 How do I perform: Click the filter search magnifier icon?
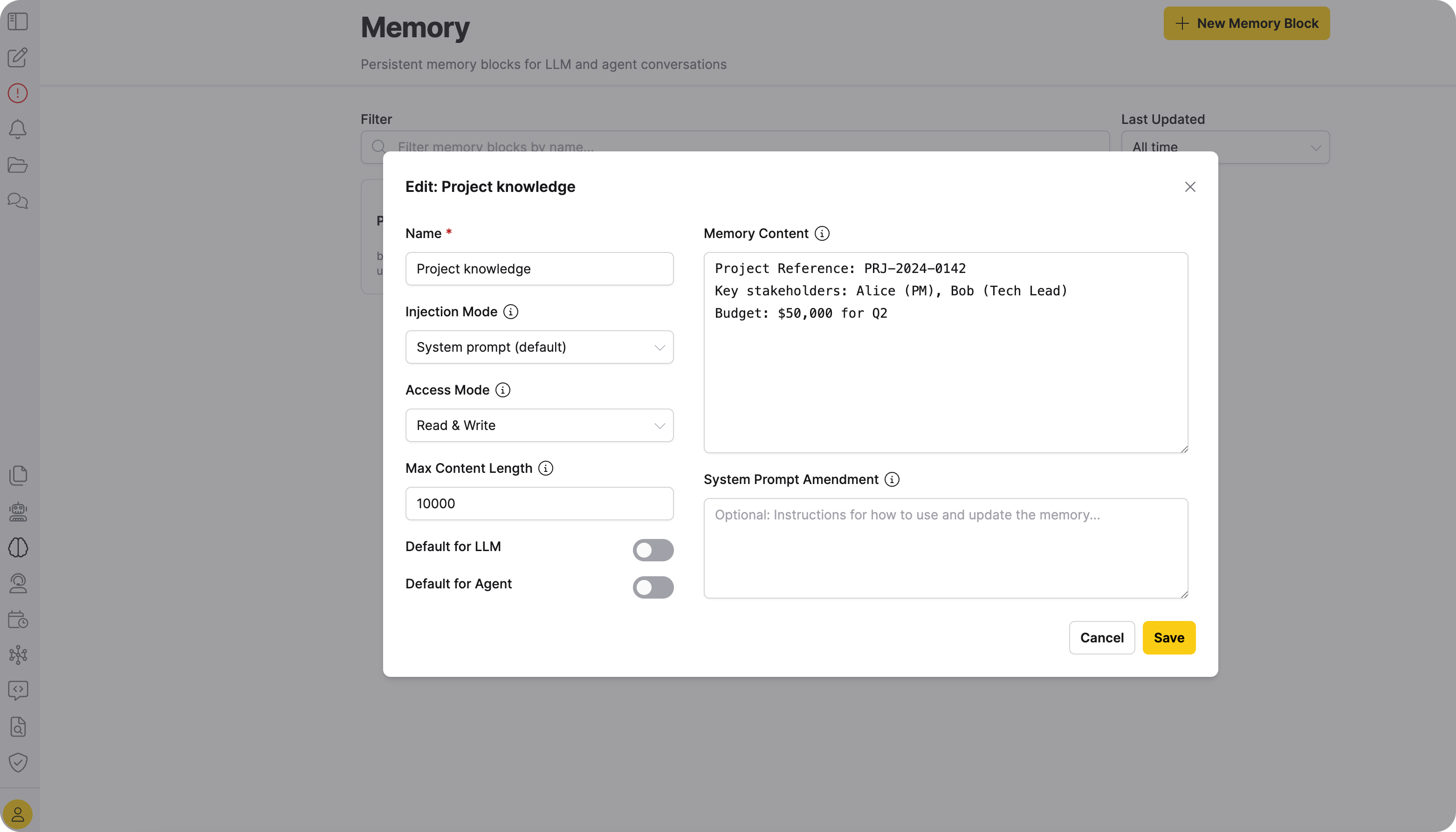(x=378, y=147)
